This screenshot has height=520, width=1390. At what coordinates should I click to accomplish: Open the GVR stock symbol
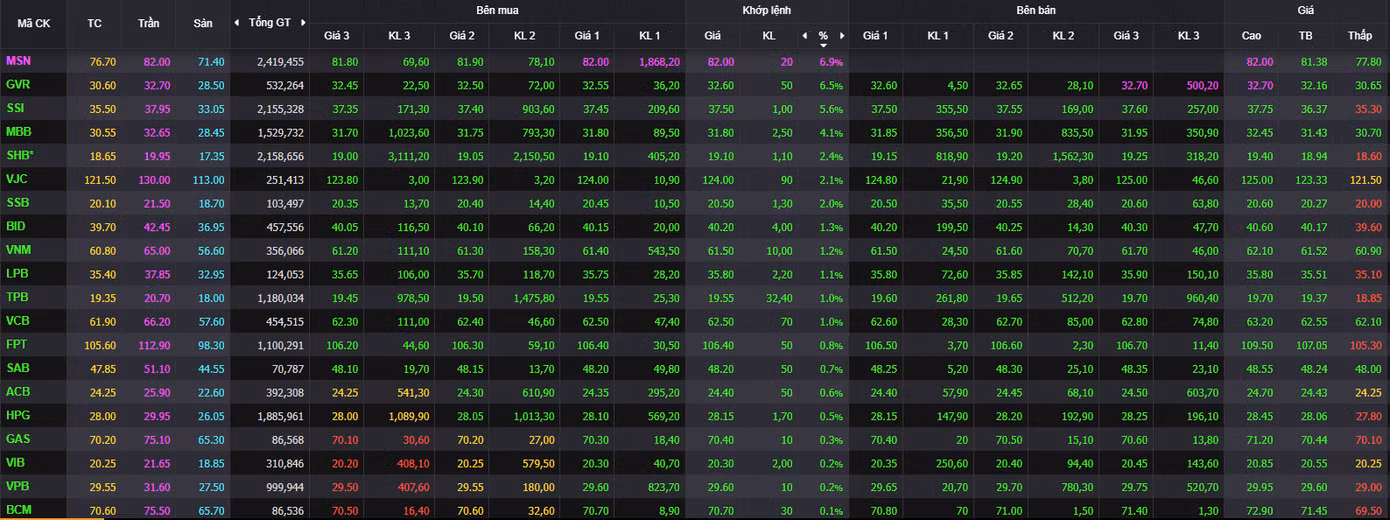(17, 85)
